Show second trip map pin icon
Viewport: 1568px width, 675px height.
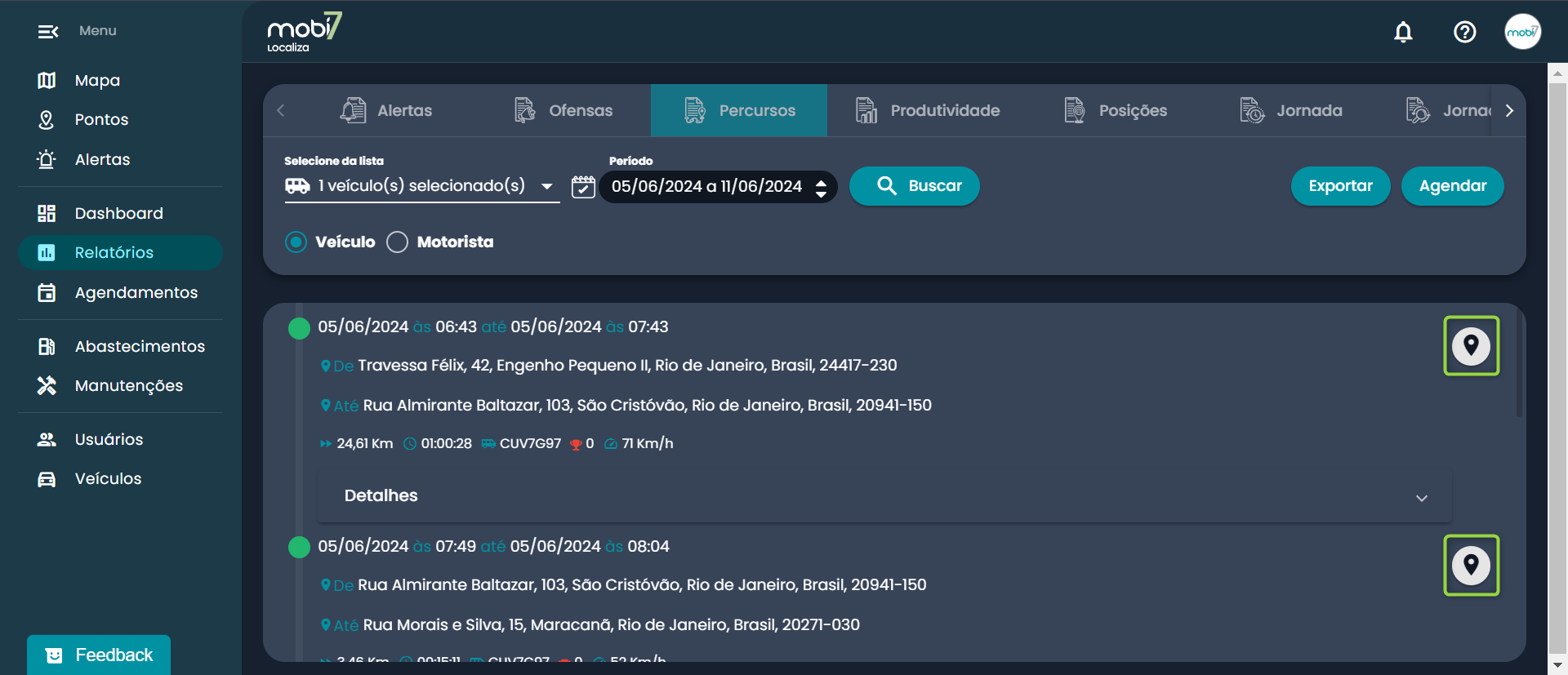click(1471, 565)
